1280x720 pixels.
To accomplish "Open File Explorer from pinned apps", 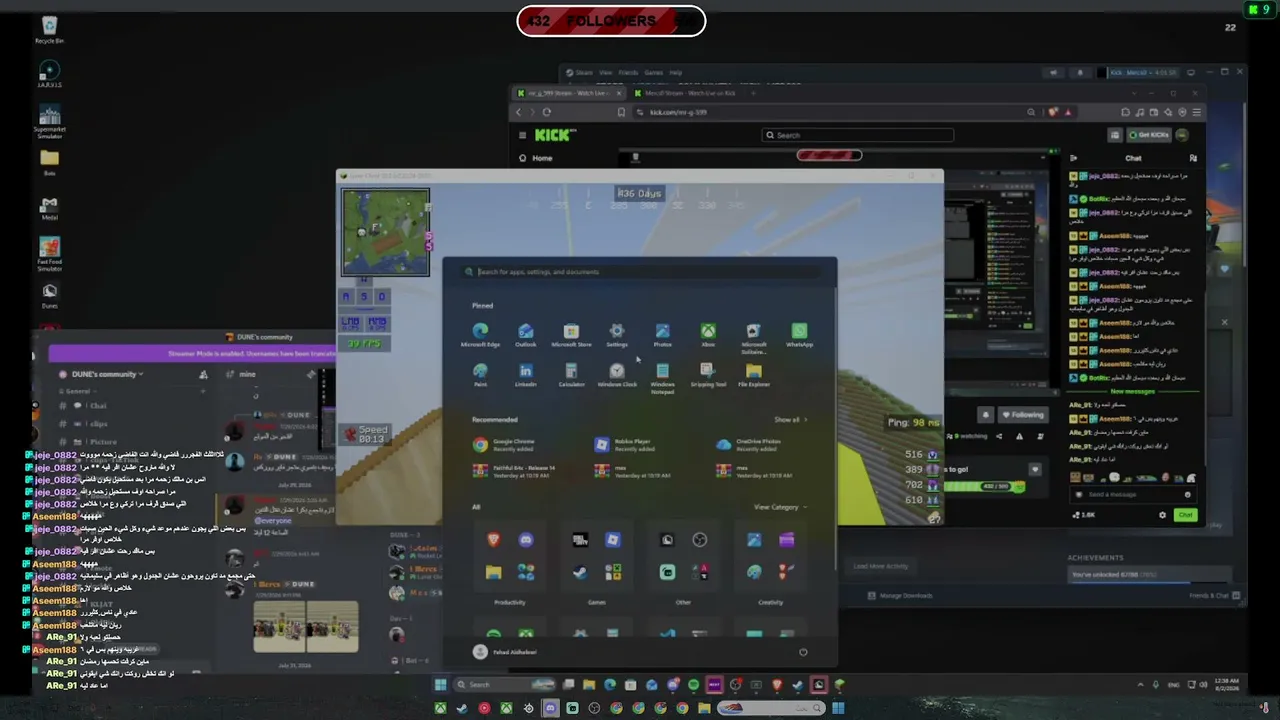I will pyautogui.click(x=753, y=375).
